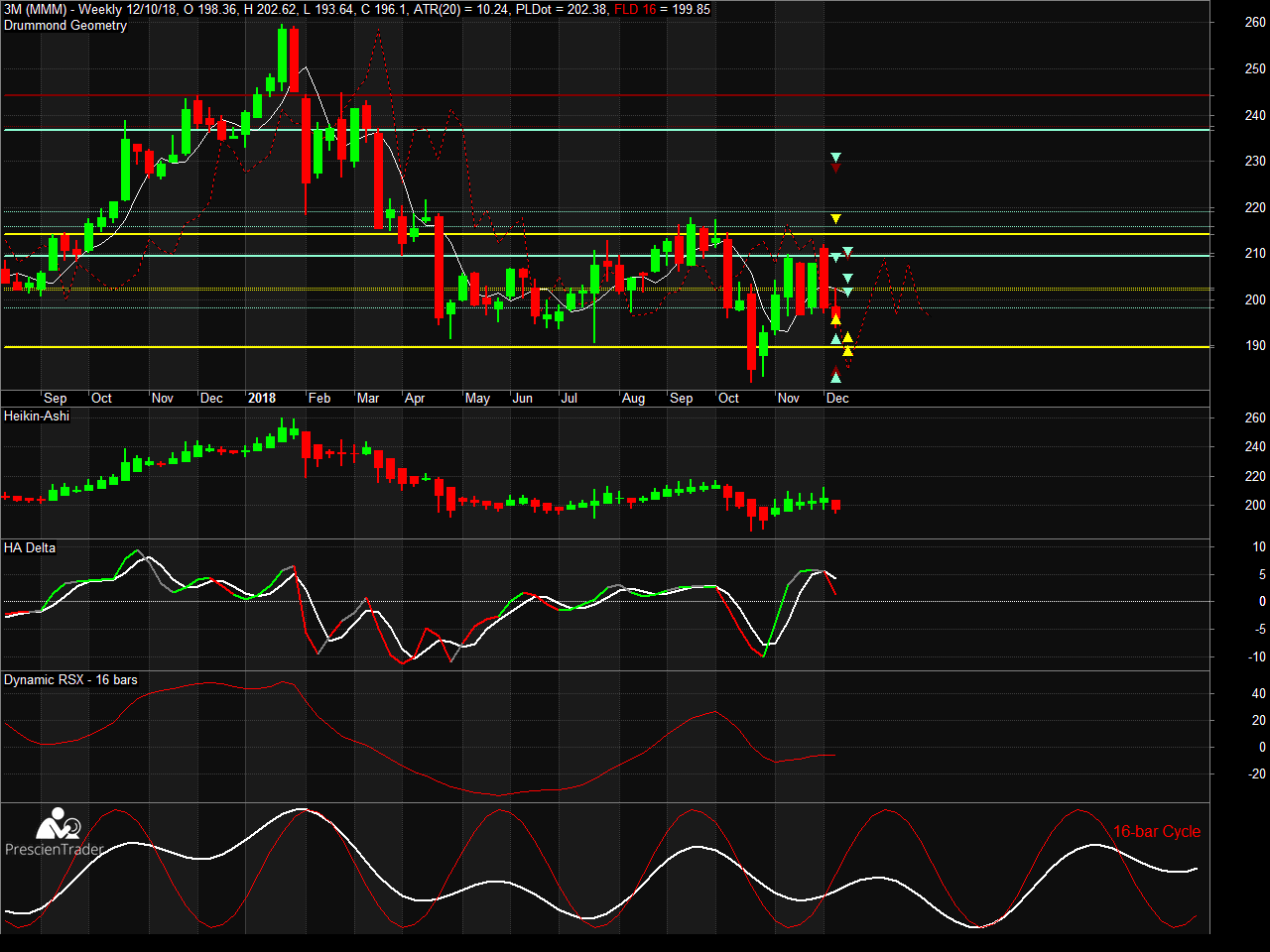Click the '10' label on HA Delta axis
The width and height of the screenshot is (1270, 952).
[x=1259, y=546]
